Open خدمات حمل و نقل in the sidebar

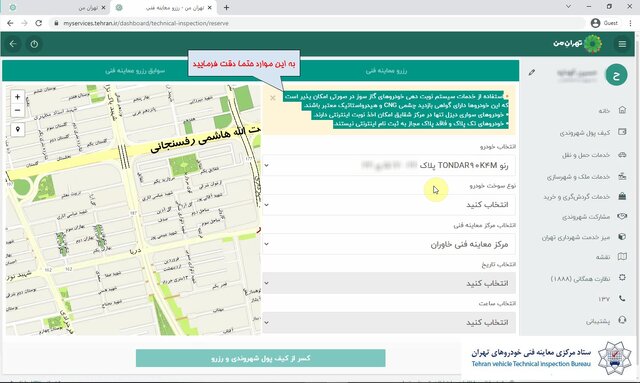[586, 155]
